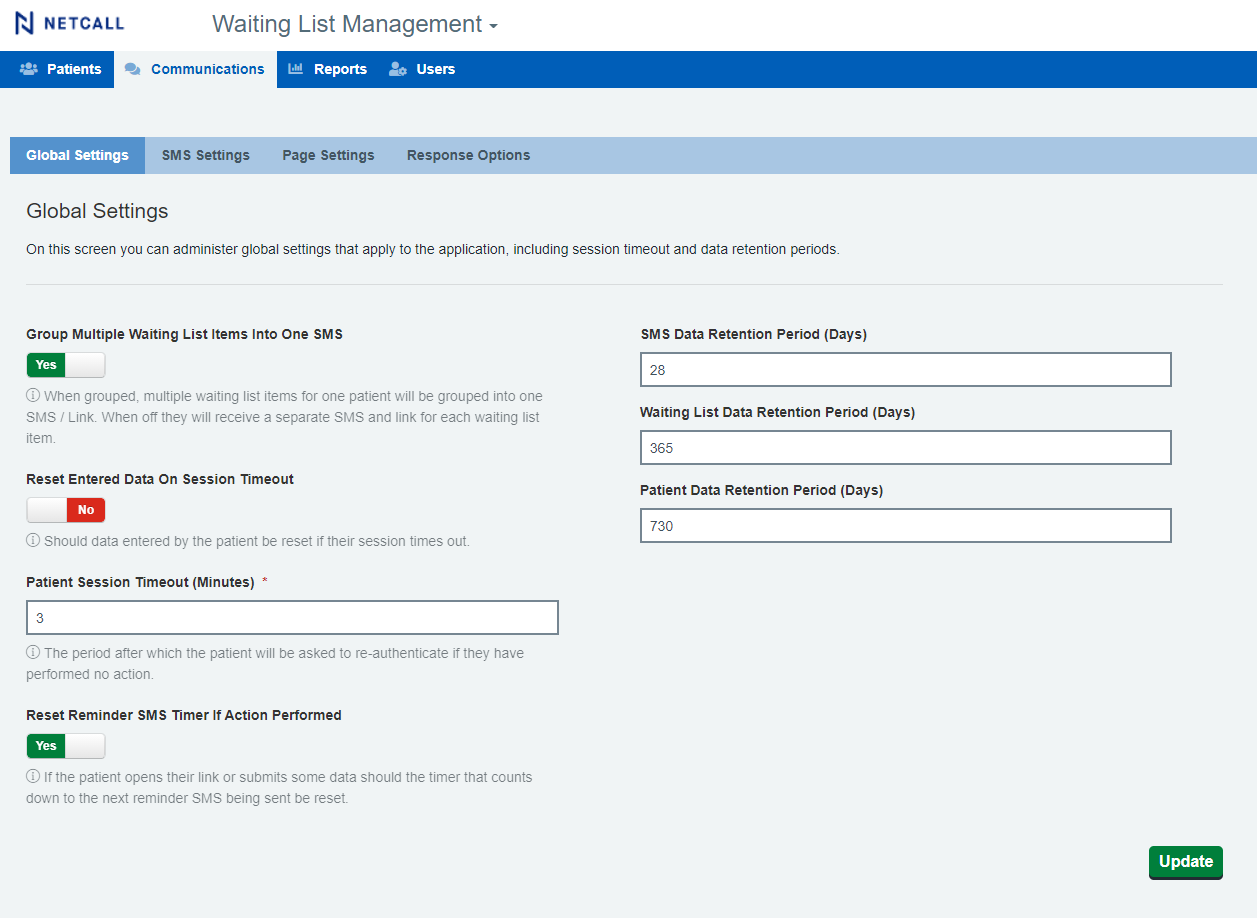This screenshot has width=1257, height=918.
Task: Focus the SMS Data Retention Period field
Action: point(905,370)
